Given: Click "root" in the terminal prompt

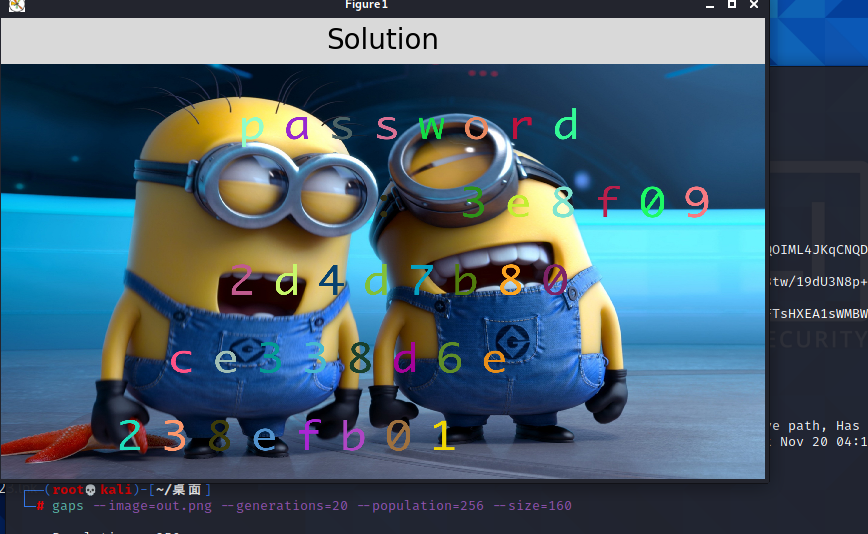Looking at the screenshot, I should 68,490.
